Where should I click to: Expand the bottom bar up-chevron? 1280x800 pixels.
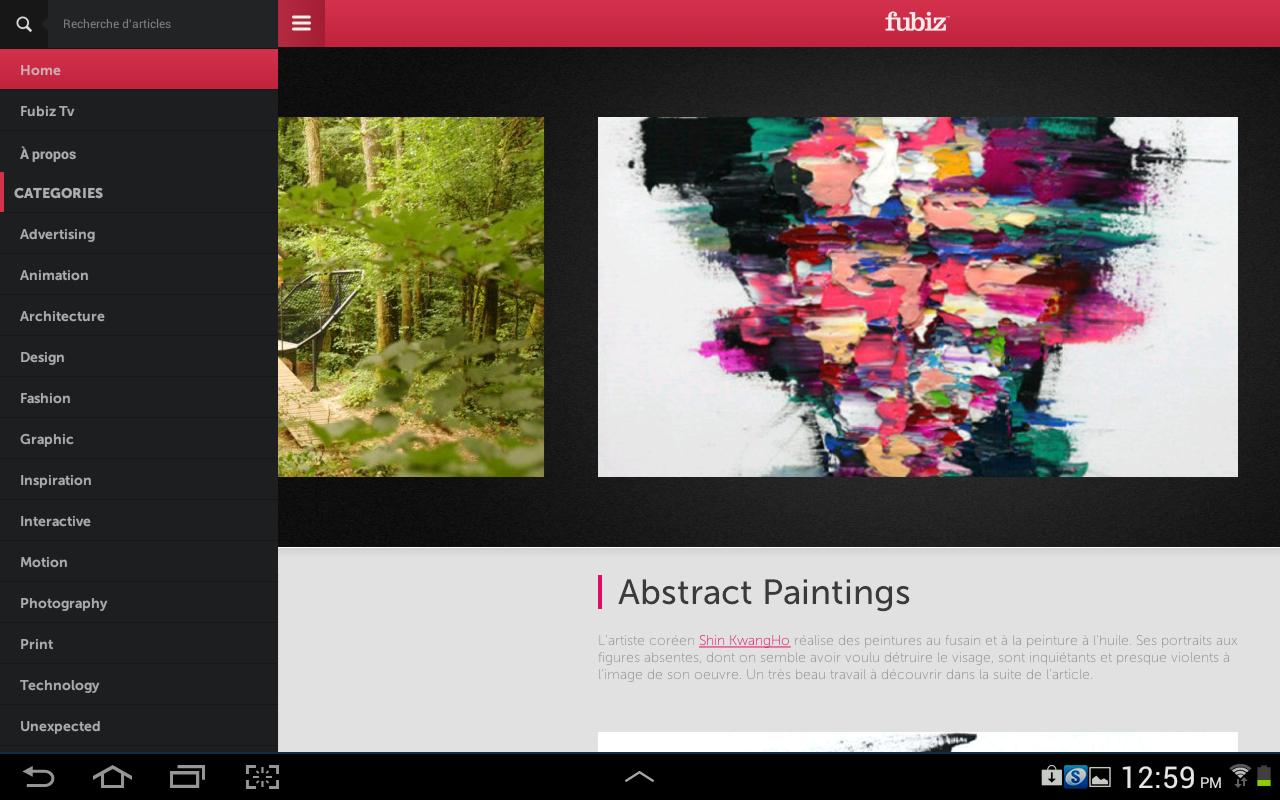(639, 776)
